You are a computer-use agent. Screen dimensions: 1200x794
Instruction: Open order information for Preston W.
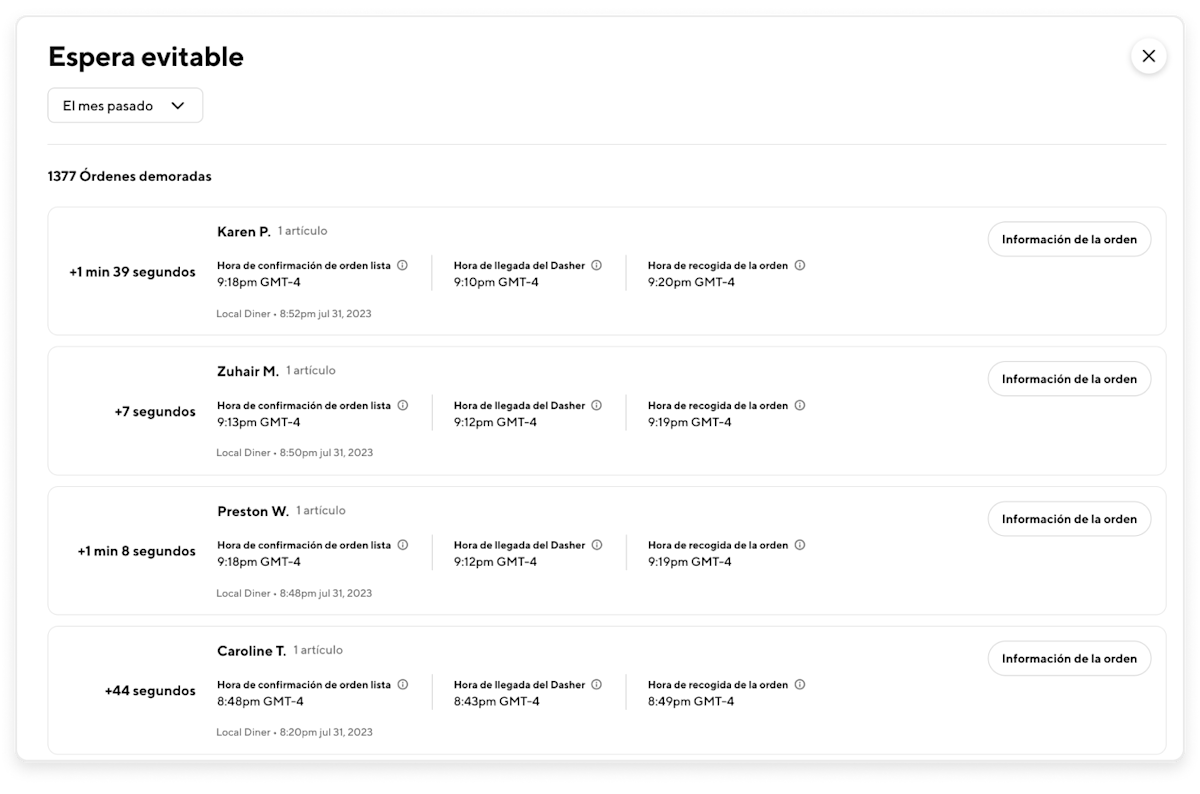(x=1069, y=519)
